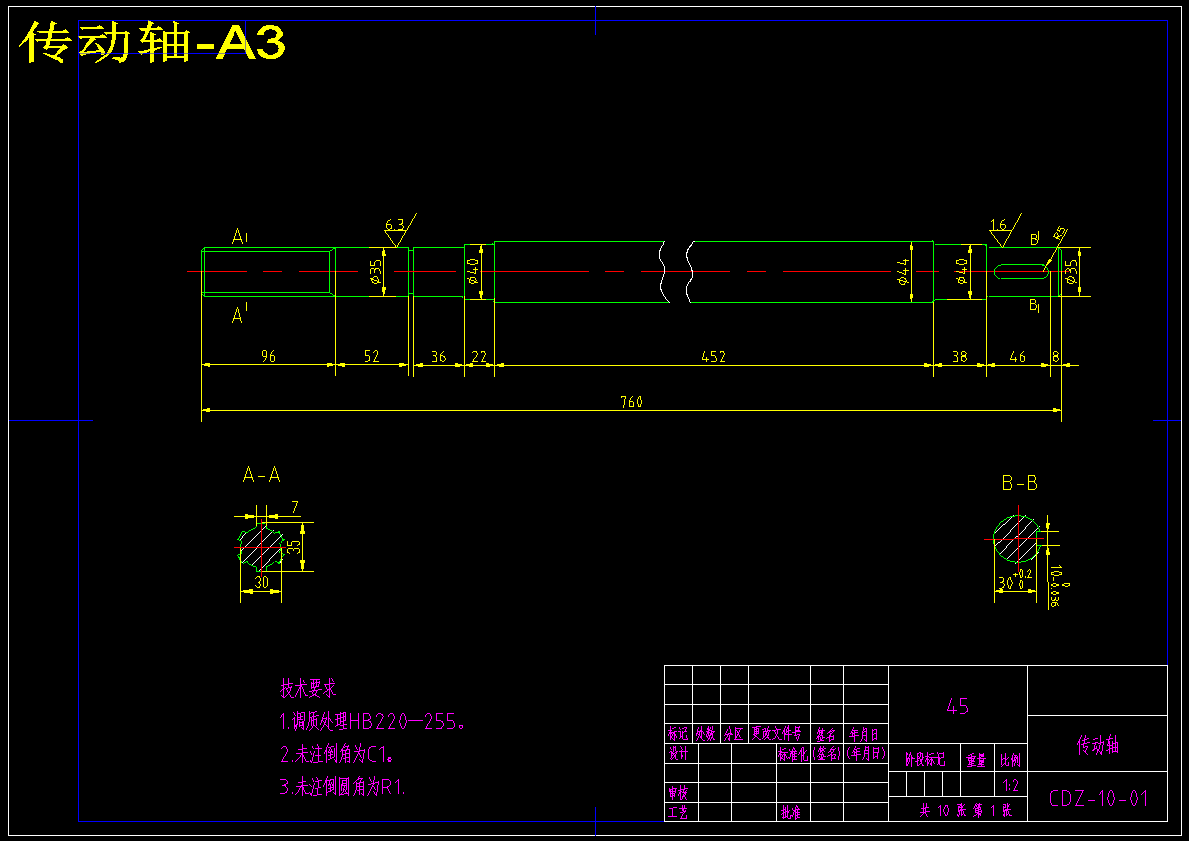Select the 标记 cell in title block
Screen dimensions: 1189x841
678,734
